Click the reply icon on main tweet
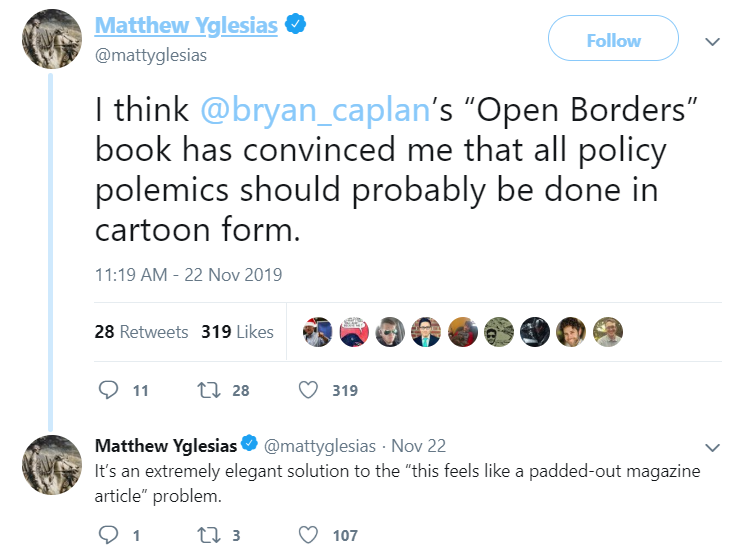755x555 pixels. tap(110, 390)
